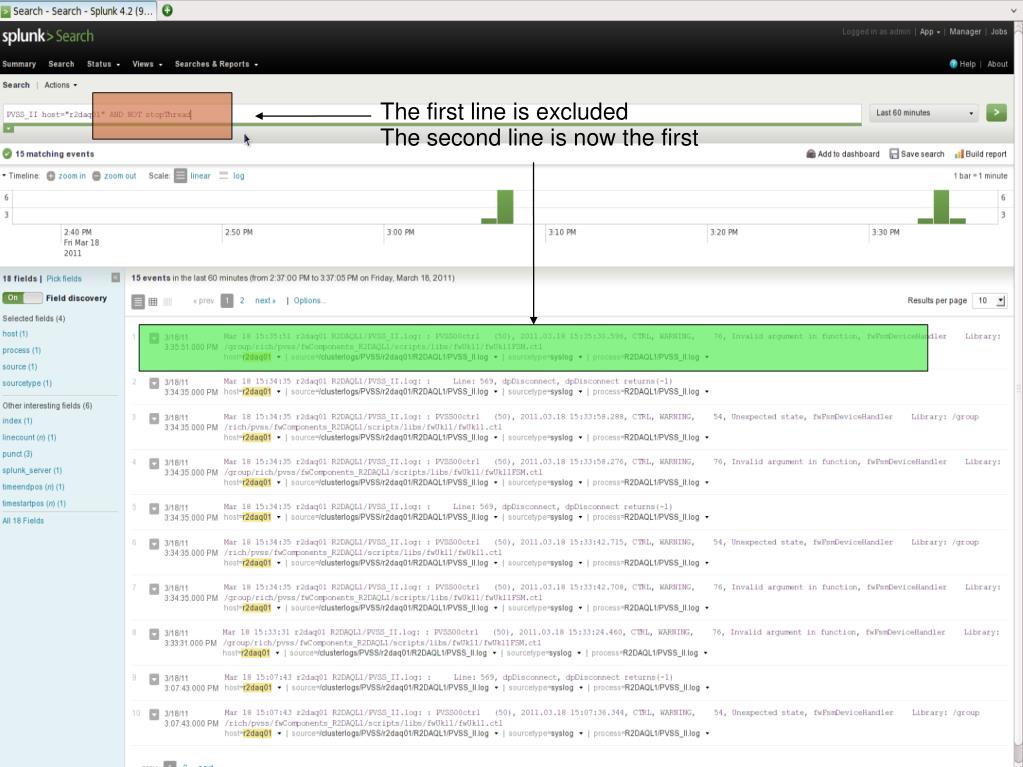
Task: Open event menu icon for event 8
Action: pos(154,634)
